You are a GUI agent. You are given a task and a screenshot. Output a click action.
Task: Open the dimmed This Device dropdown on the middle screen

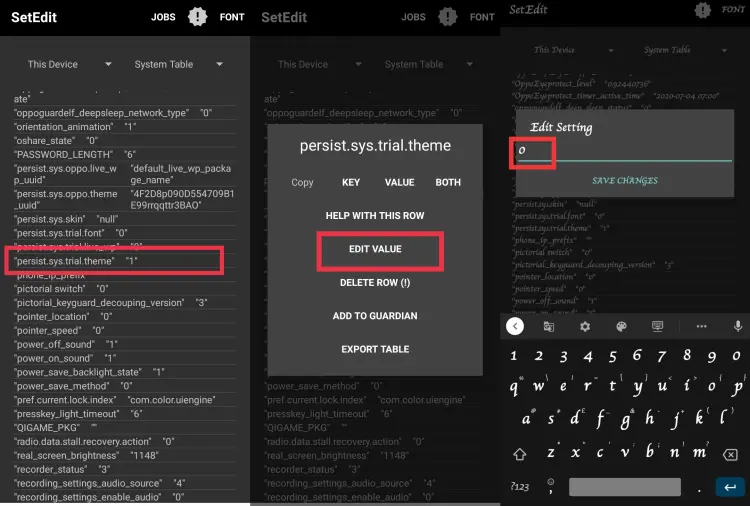tap(320, 64)
